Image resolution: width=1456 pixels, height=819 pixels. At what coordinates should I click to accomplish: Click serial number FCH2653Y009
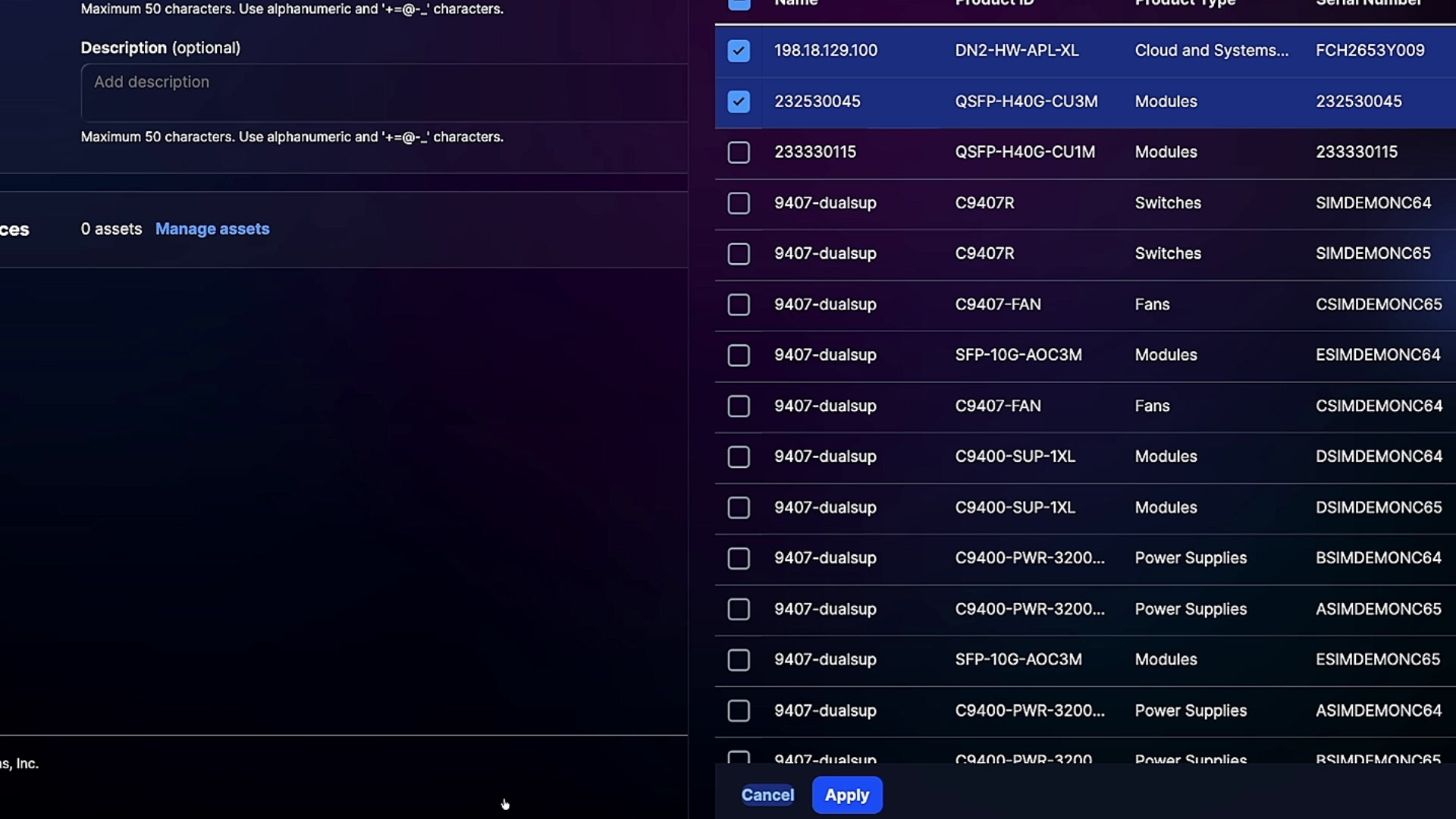[x=1370, y=51]
